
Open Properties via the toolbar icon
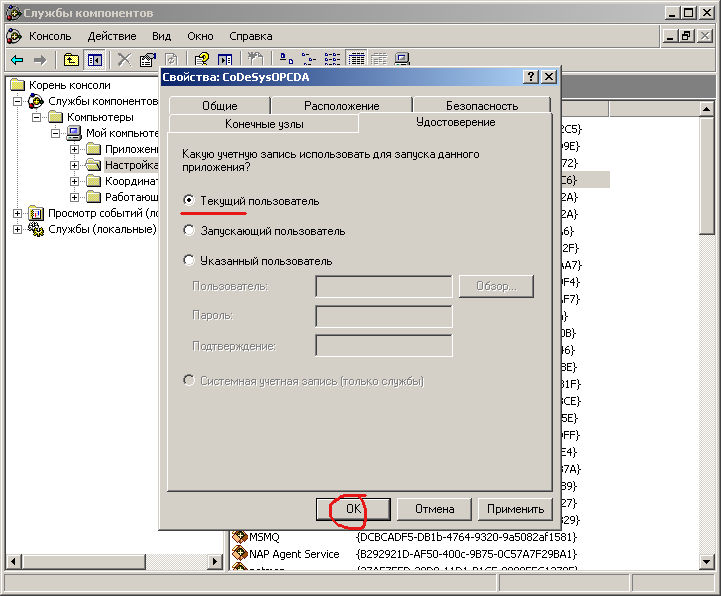coord(148,60)
